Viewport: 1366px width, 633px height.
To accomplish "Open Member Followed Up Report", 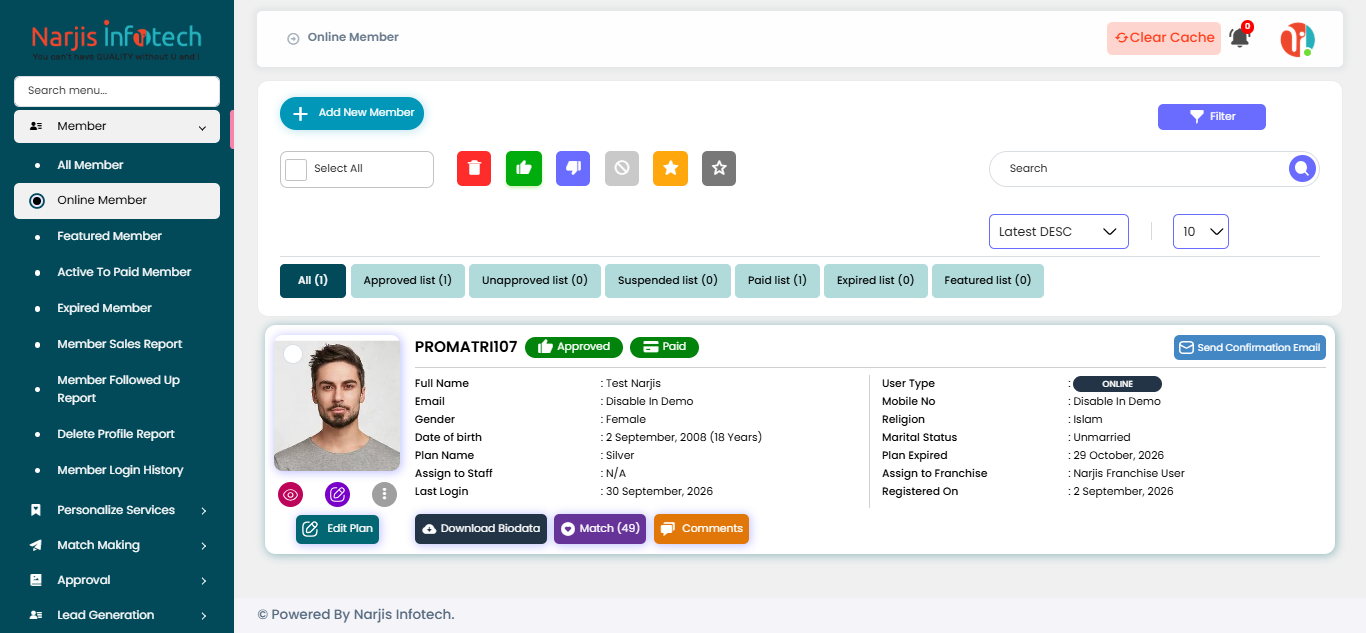I will tap(118, 389).
